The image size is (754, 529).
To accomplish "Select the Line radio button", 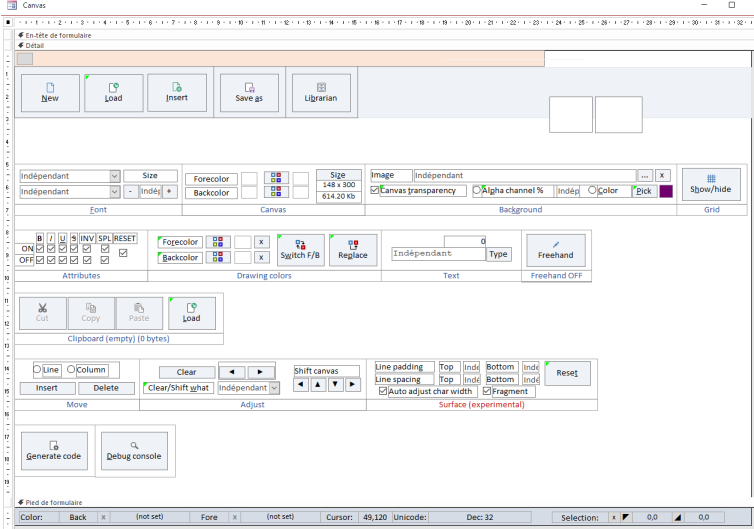I will coord(37,369).
